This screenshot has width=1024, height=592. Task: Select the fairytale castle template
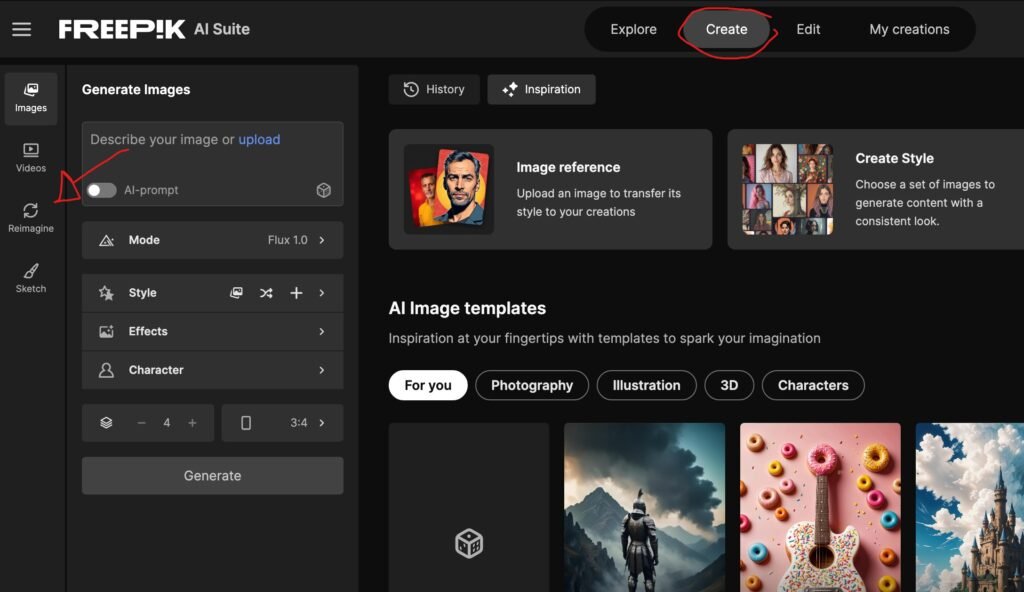970,507
